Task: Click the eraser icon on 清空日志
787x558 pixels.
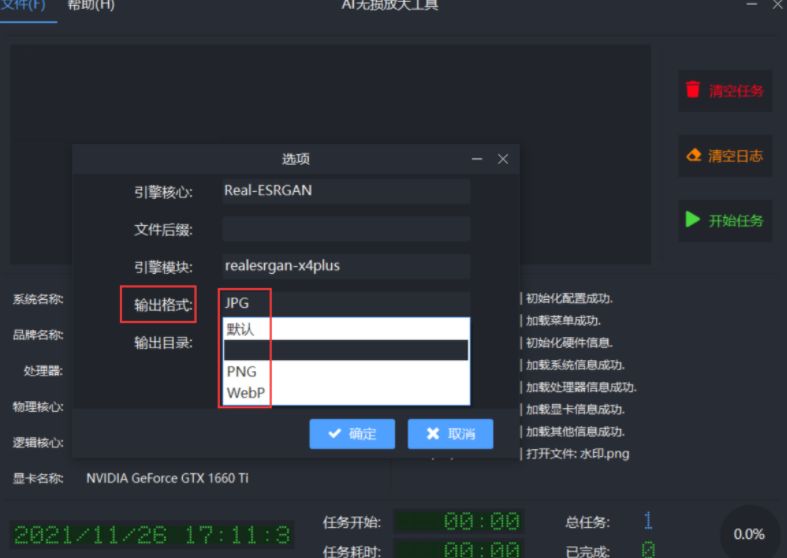Action: 693,156
